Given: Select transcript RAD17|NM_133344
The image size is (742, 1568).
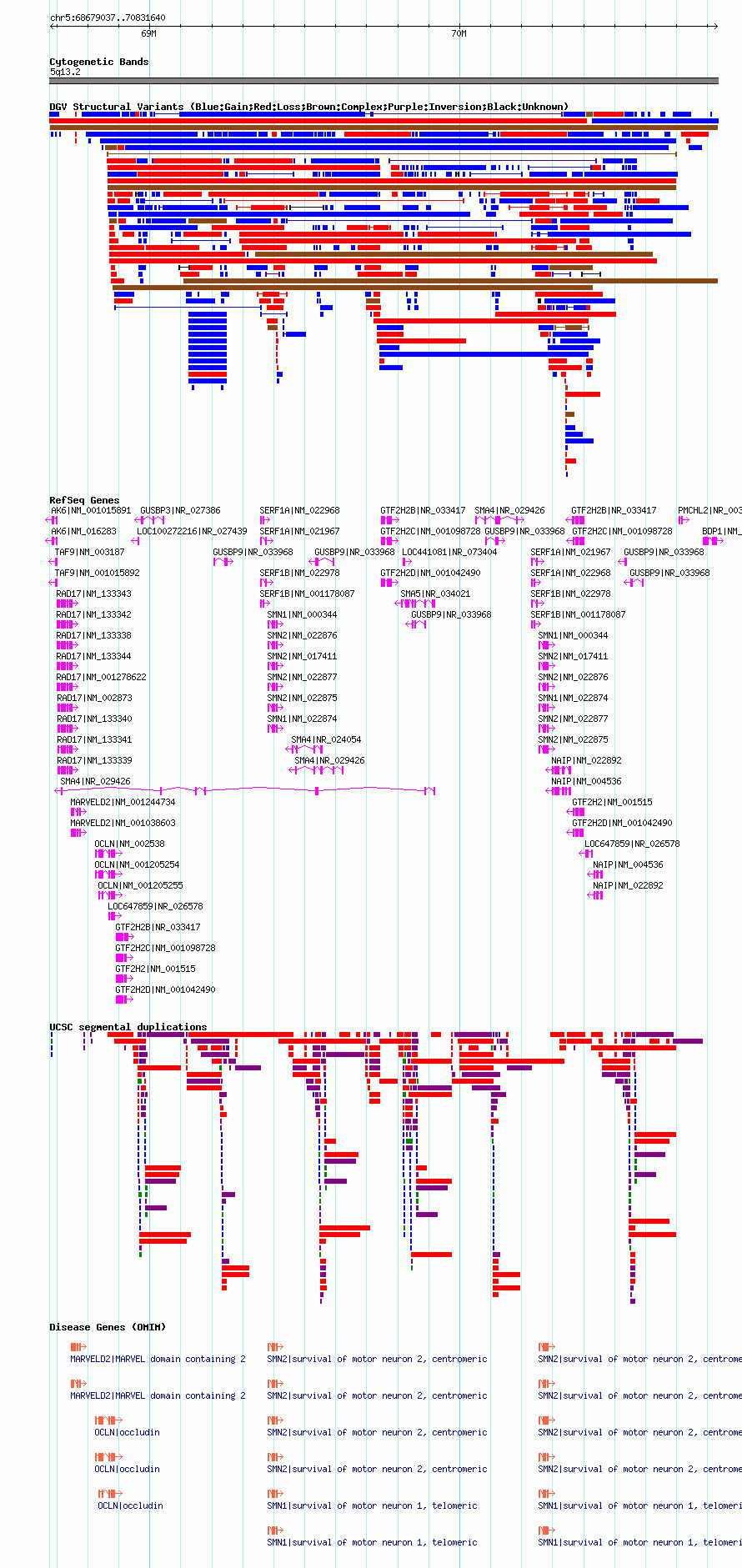Looking at the screenshot, I should coord(94,656).
